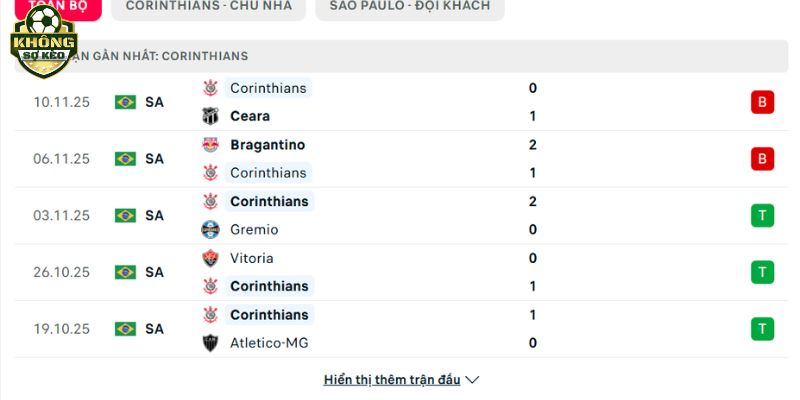Click Brazil flag on 19.10.25 match

(125, 329)
